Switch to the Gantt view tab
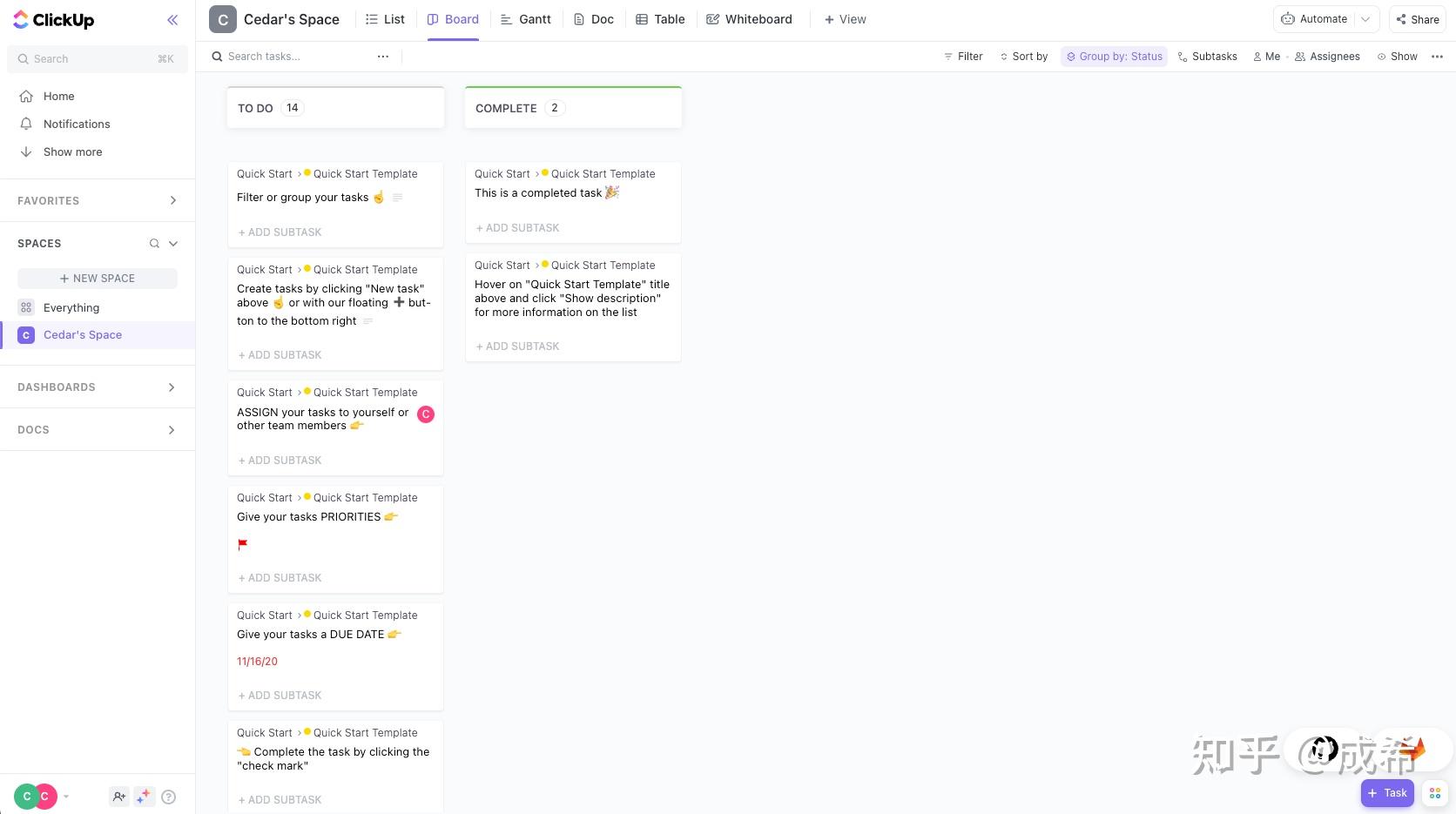 526,19
